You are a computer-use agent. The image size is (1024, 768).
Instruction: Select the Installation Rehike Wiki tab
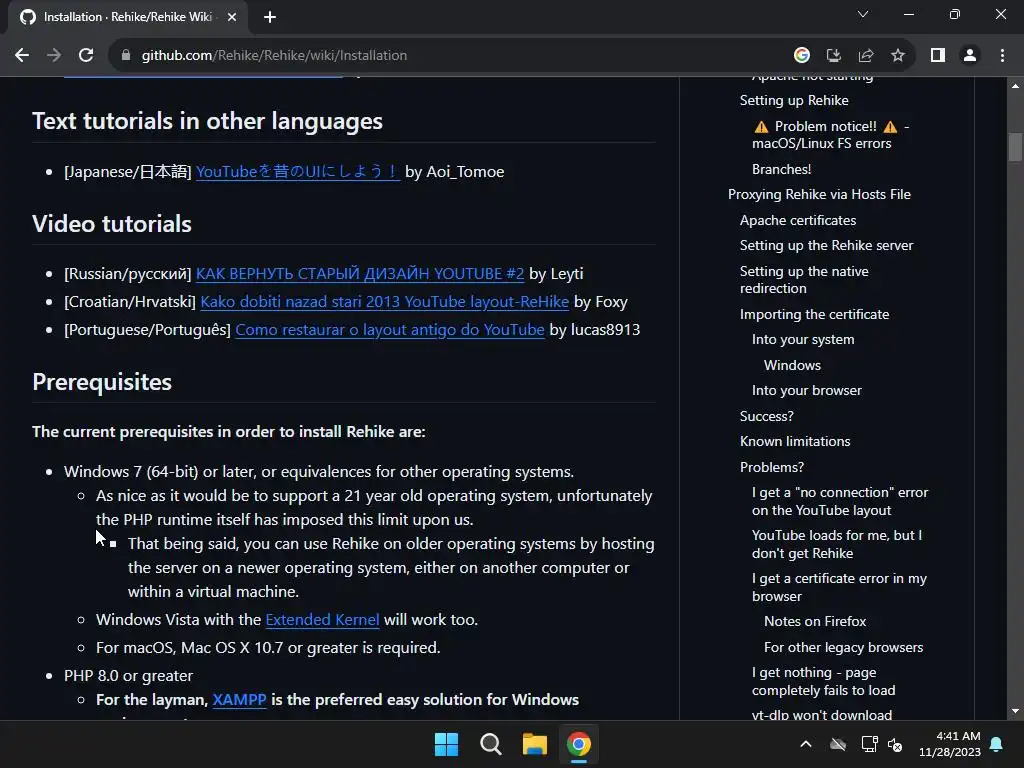[x=127, y=17]
